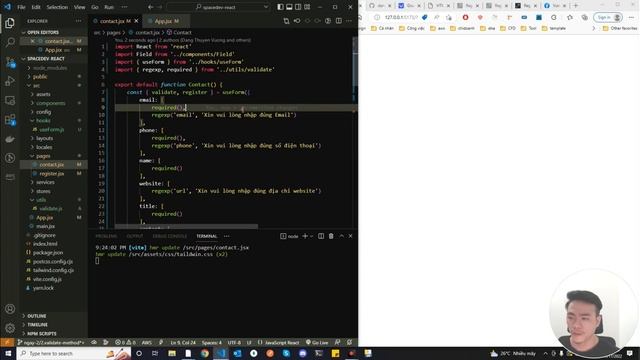This screenshot has height=360, width=640.
Task: Close the terminal panel with X
Action: (350, 236)
